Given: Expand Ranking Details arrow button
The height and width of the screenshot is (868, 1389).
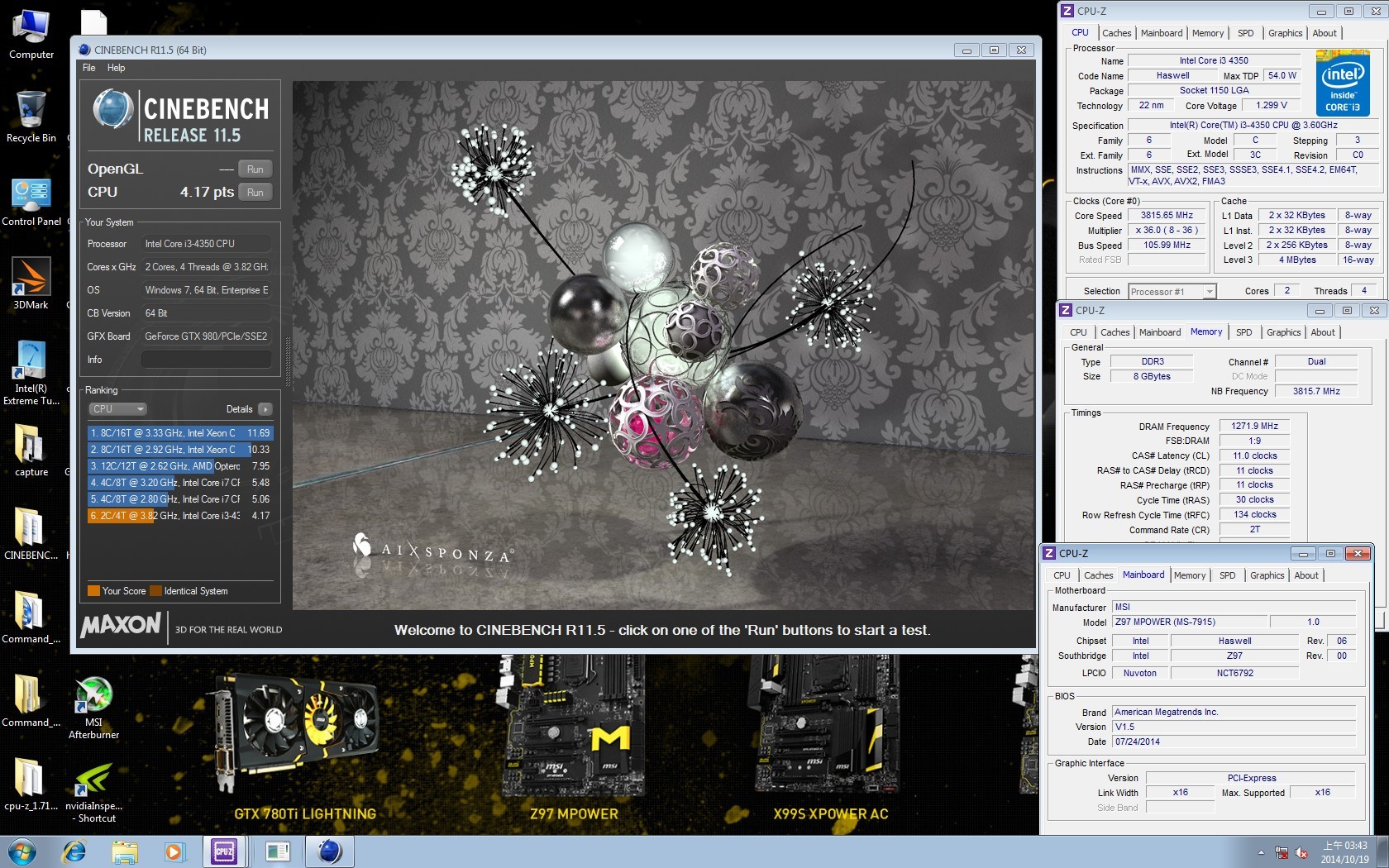Looking at the screenshot, I should pyautogui.click(x=265, y=409).
